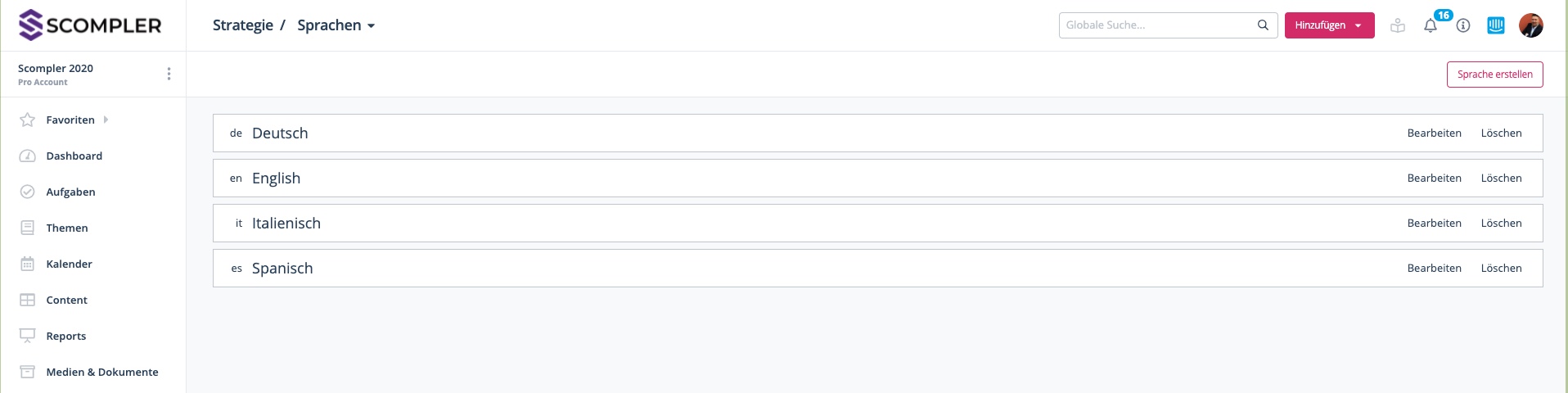Open the Sprachen breadcrumb dropdown
This screenshot has height=393, width=1568.
[x=336, y=25]
